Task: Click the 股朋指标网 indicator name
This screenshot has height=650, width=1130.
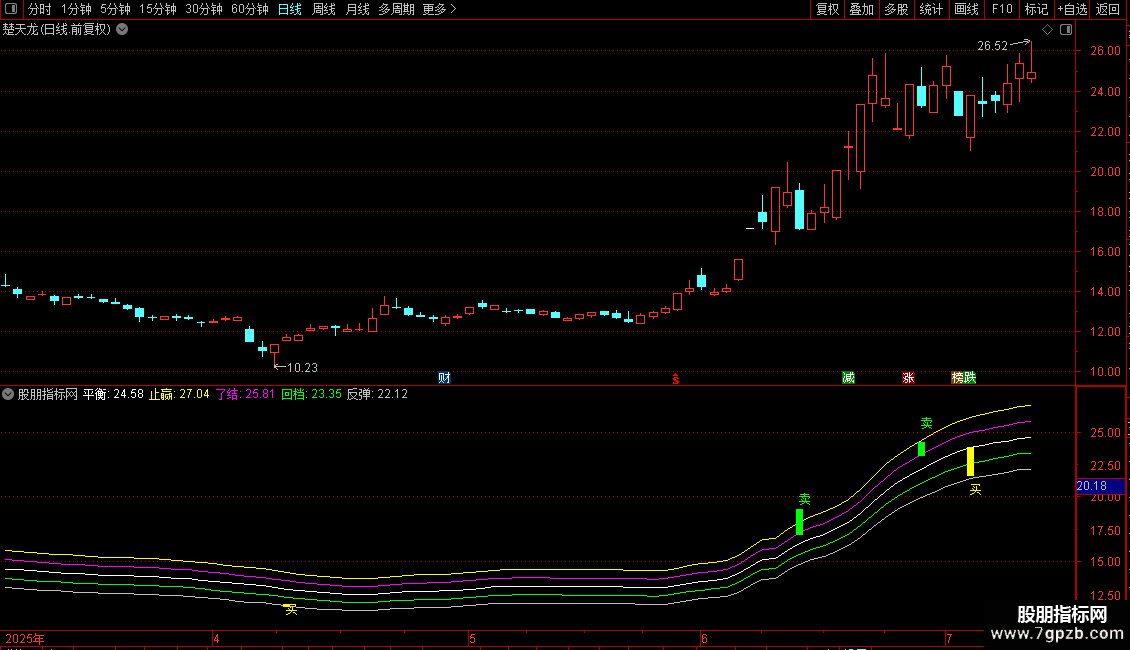Action: tap(48, 394)
